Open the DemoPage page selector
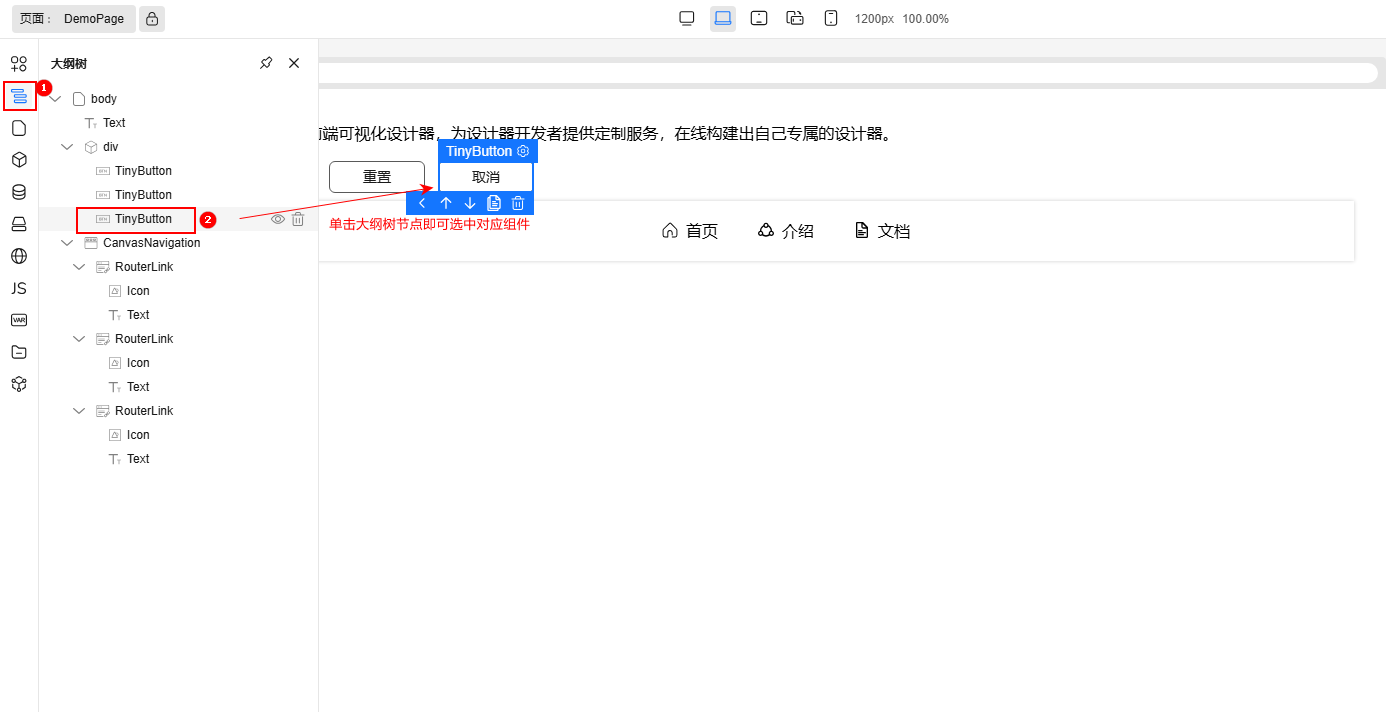Image resolution: width=1386 pixels, height=712 pixels. pyautogui.click(x=72, y=18)
